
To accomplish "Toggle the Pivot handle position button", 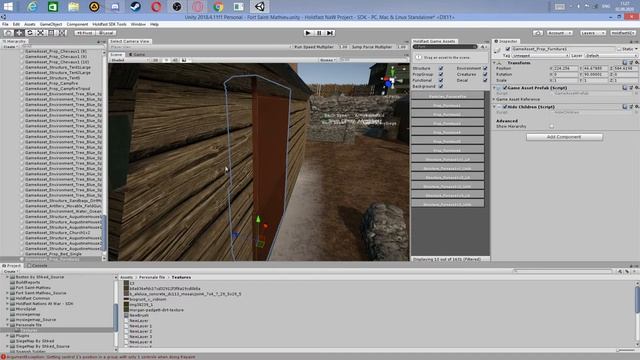I will (x=85, y=33).
